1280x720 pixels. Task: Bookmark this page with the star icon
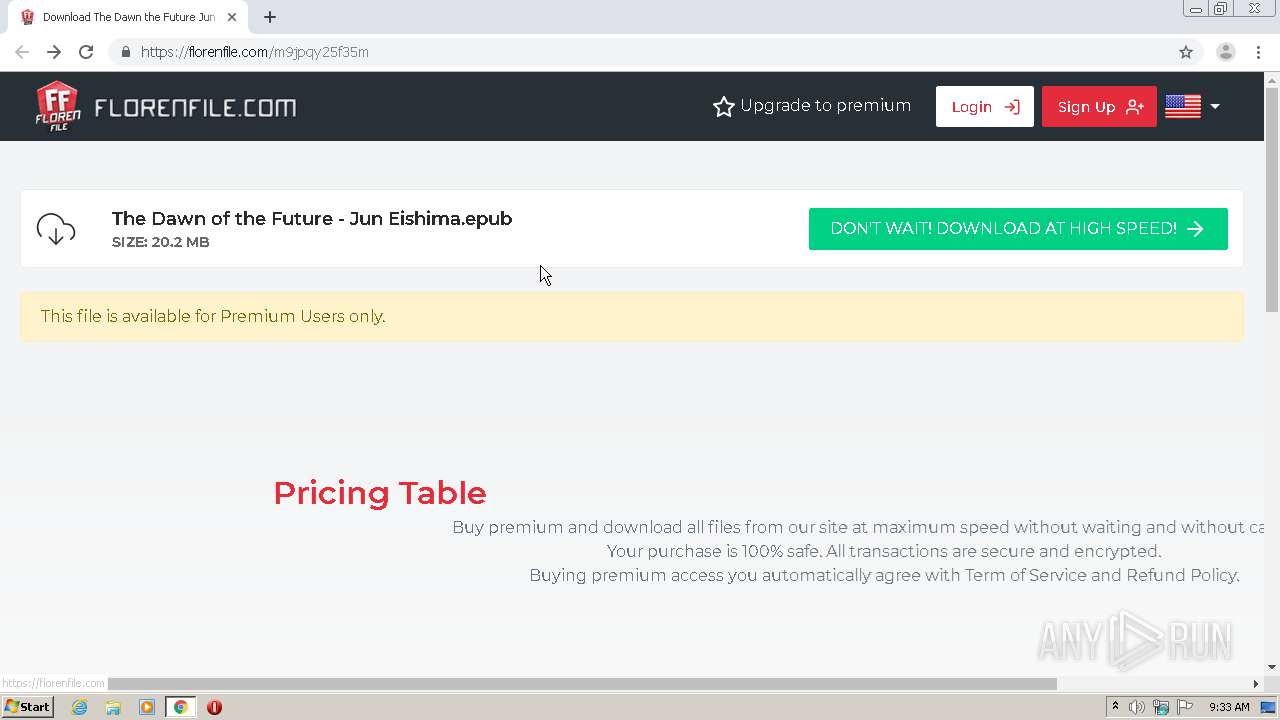pyautogui.click(x=1186, y=52)
